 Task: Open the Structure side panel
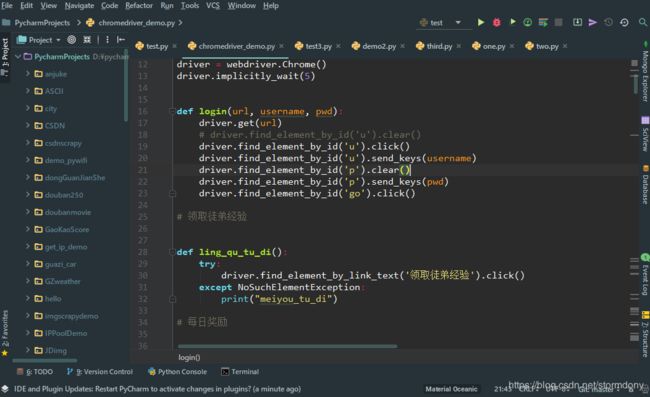click(x=645, y=334)
